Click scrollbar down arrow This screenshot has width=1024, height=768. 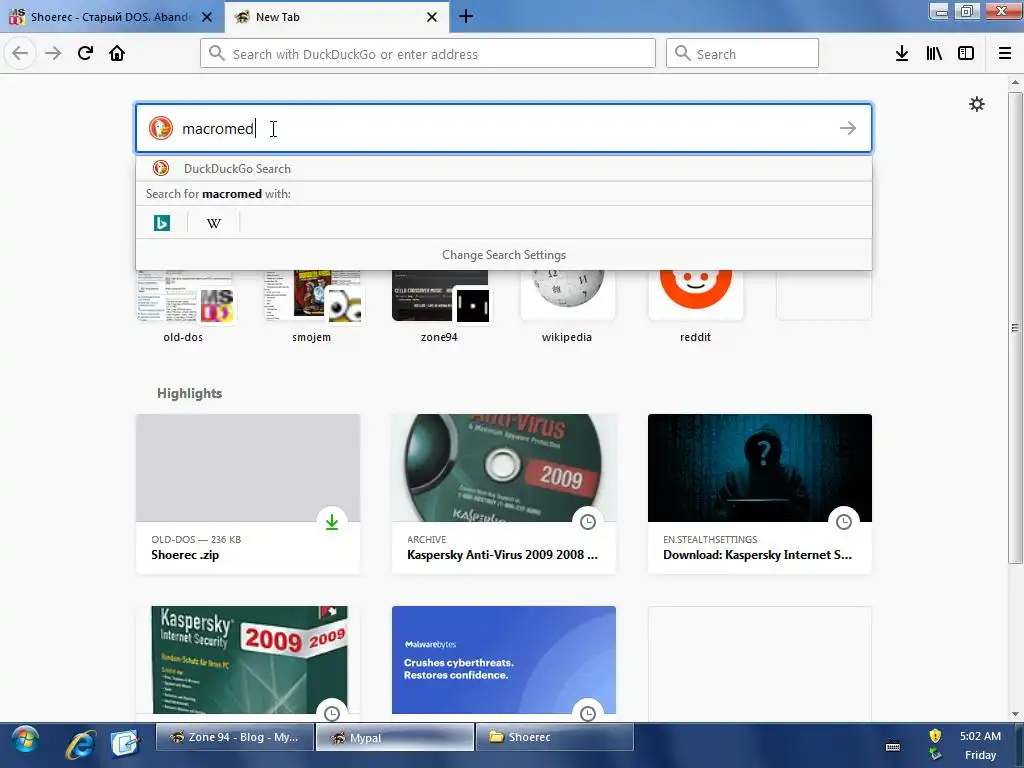(1015, 714)
